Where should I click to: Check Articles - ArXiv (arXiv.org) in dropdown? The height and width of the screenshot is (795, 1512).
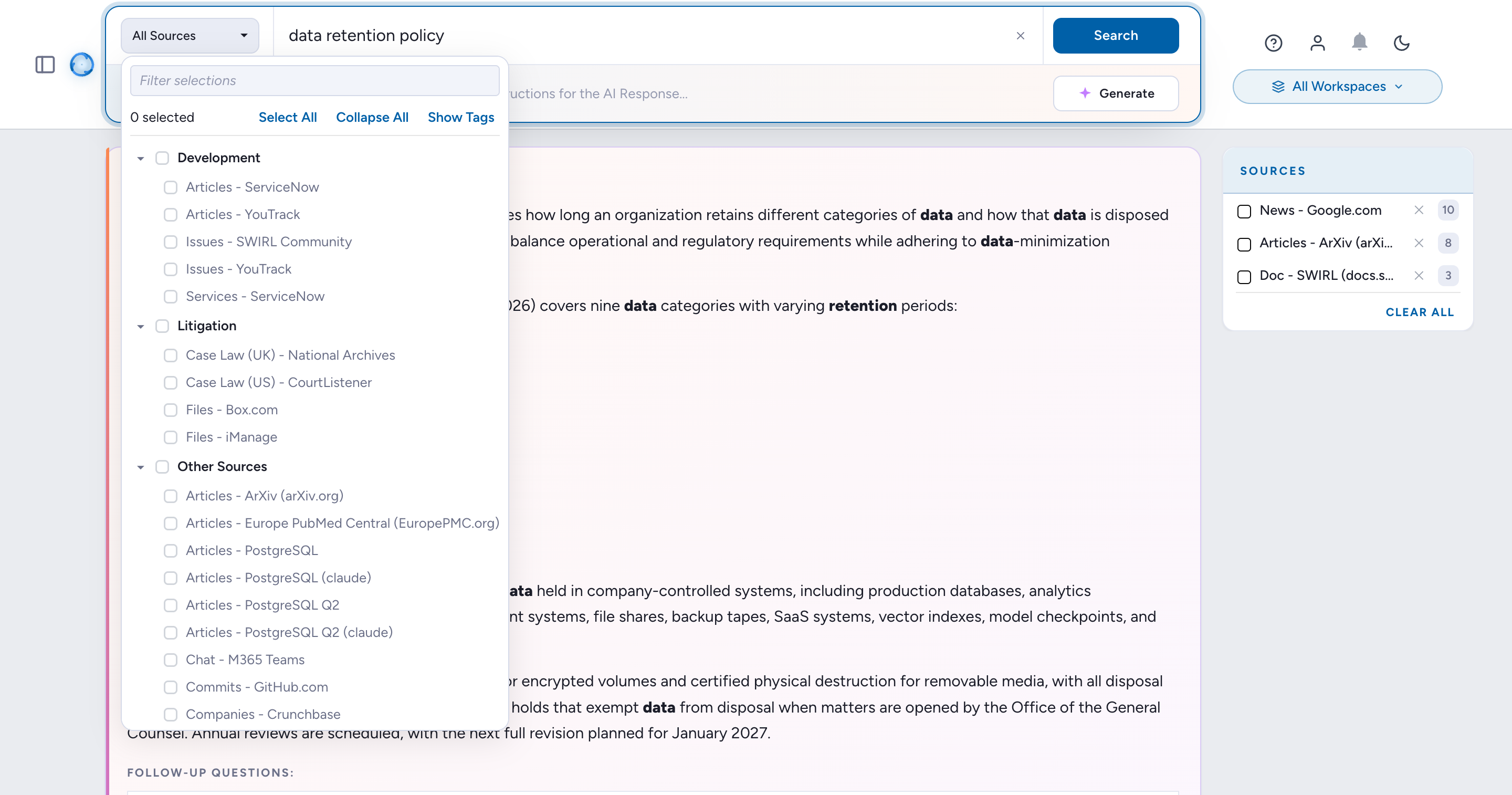(x=170, y=497)
